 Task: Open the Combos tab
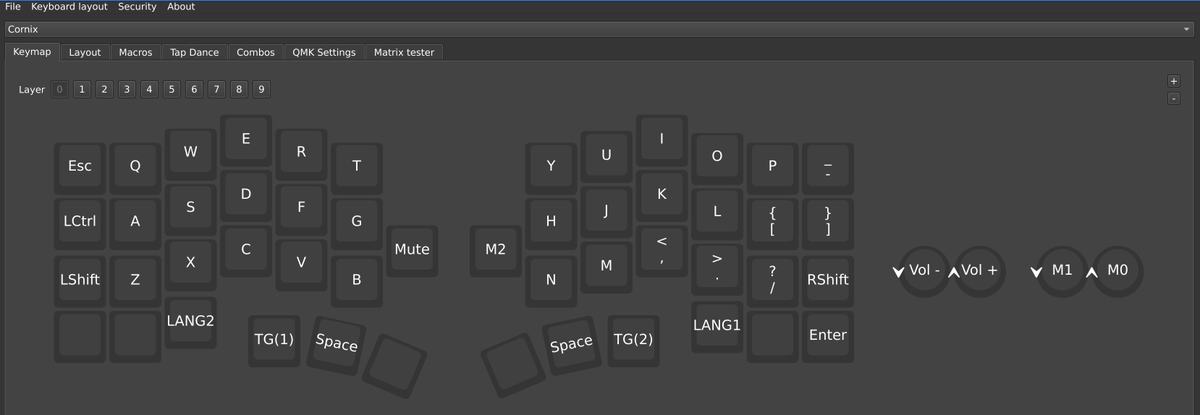click(256, 52)
